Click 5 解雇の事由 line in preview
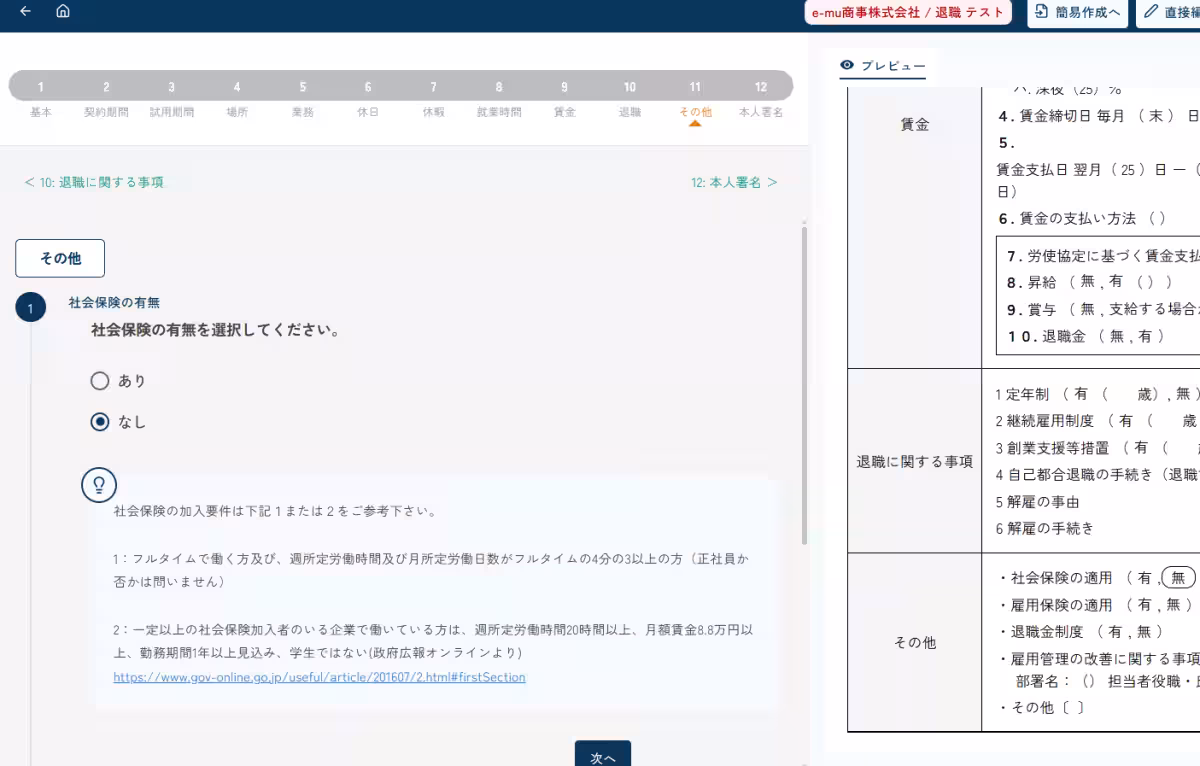The width and height of the screenshot is (1200, 766). coord(1037,502)
